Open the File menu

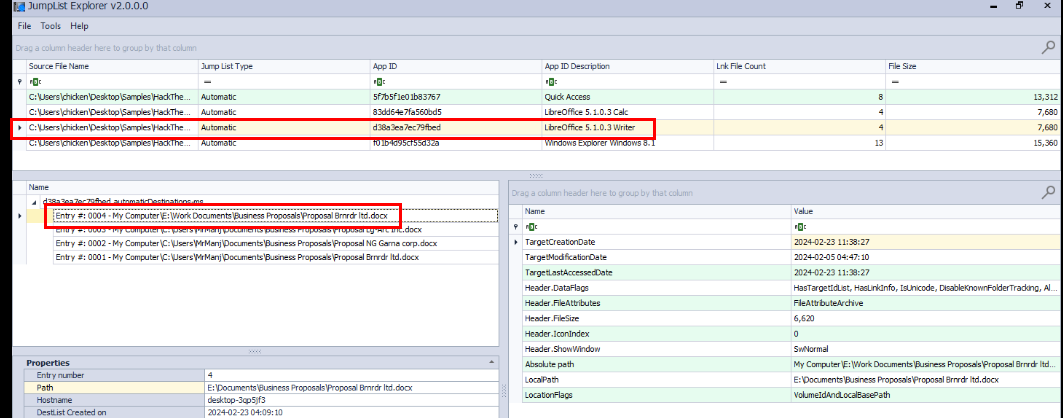24,26
